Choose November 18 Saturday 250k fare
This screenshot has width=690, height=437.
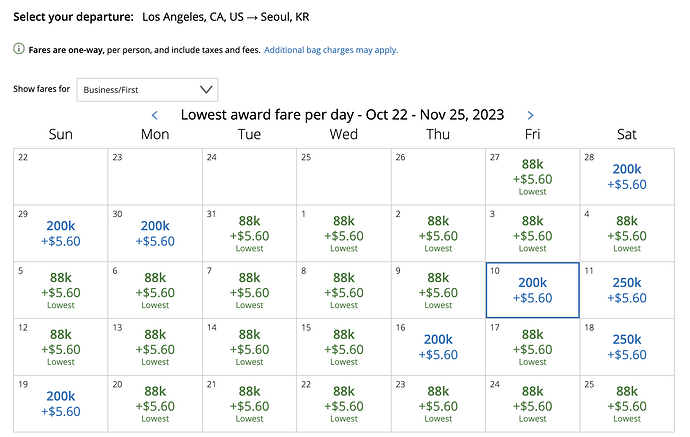pyautogui.click(x=627, y=347)
